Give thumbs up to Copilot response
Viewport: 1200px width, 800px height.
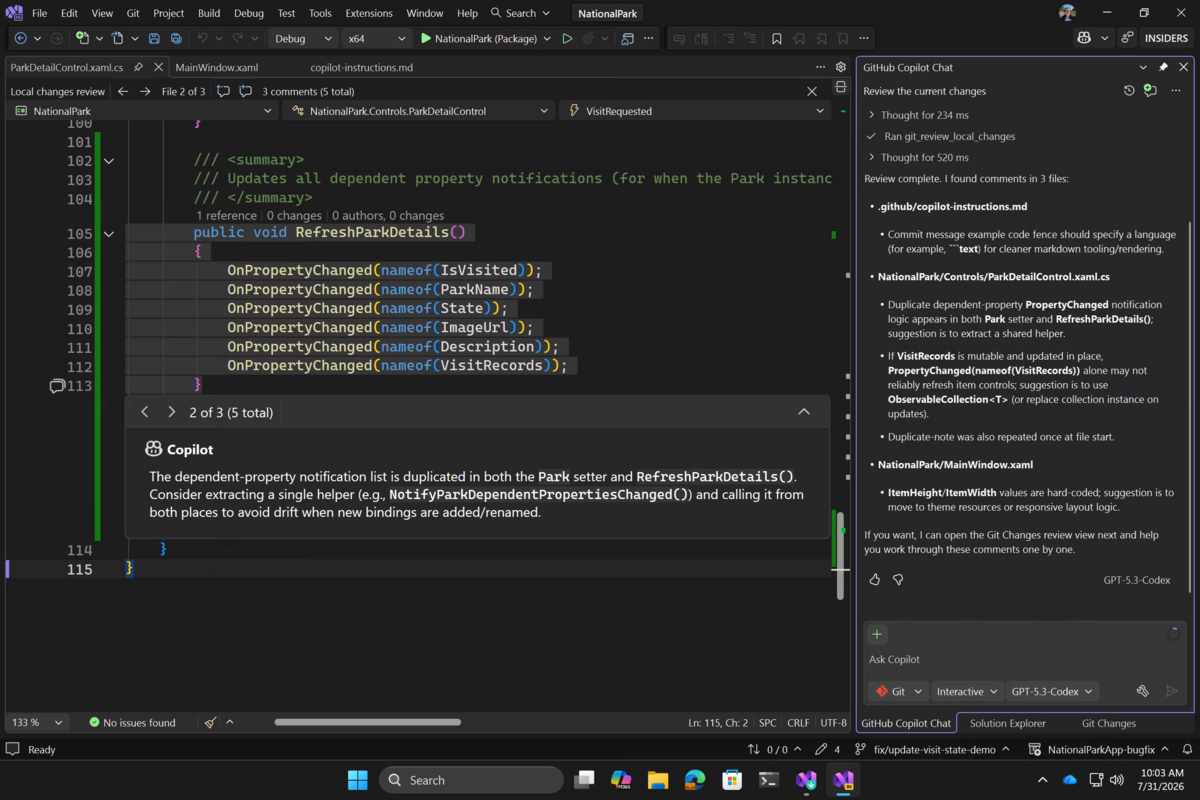coord(875,579)
